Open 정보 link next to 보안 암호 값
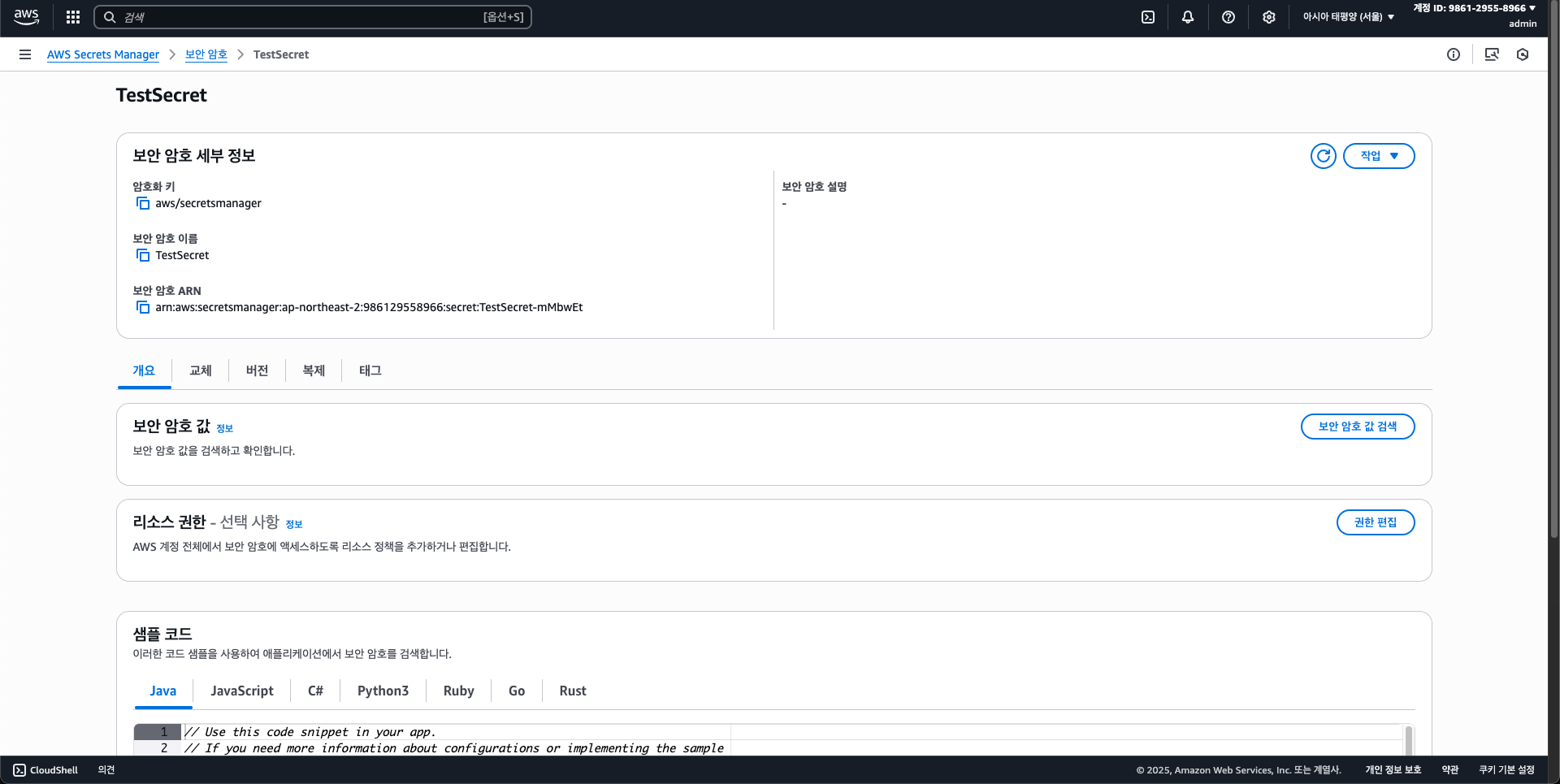Image resolution: width=1560 pixels, height=784 pixels. click(225, 429)
